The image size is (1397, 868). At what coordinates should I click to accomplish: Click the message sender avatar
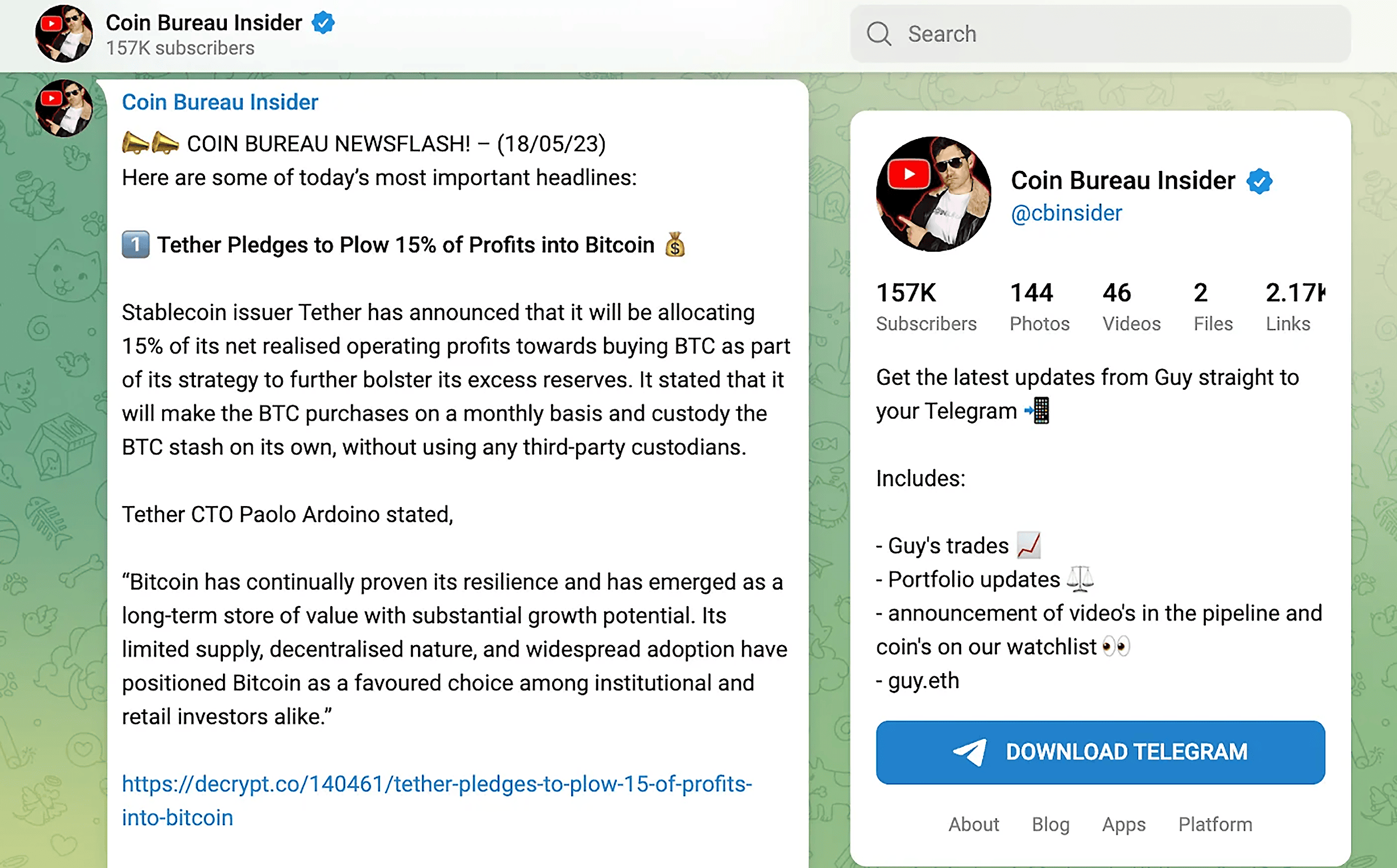64,108
